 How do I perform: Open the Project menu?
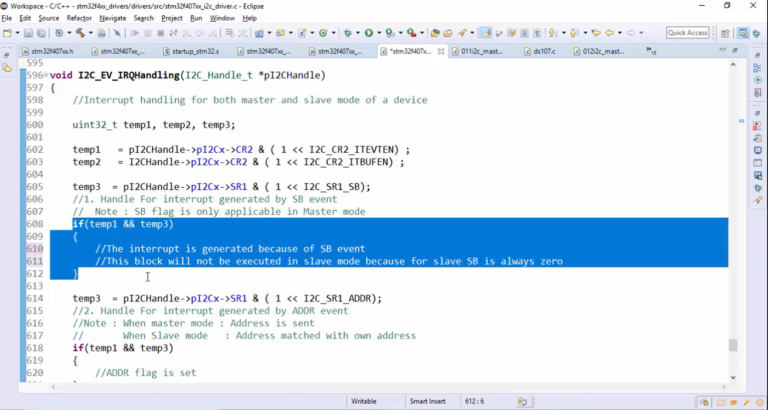coord(172,18)
